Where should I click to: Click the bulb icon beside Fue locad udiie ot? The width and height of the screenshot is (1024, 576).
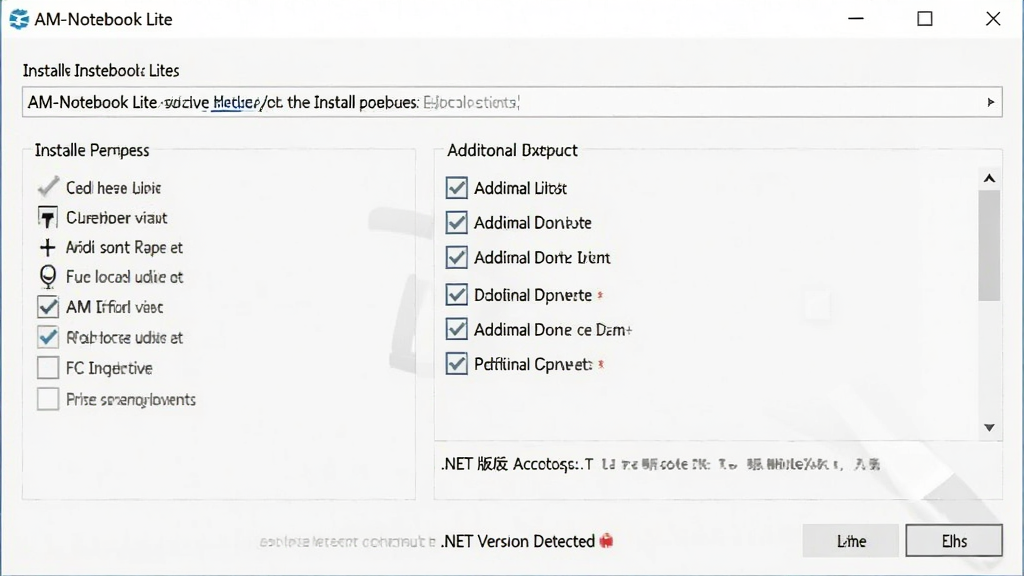[48, 277]
